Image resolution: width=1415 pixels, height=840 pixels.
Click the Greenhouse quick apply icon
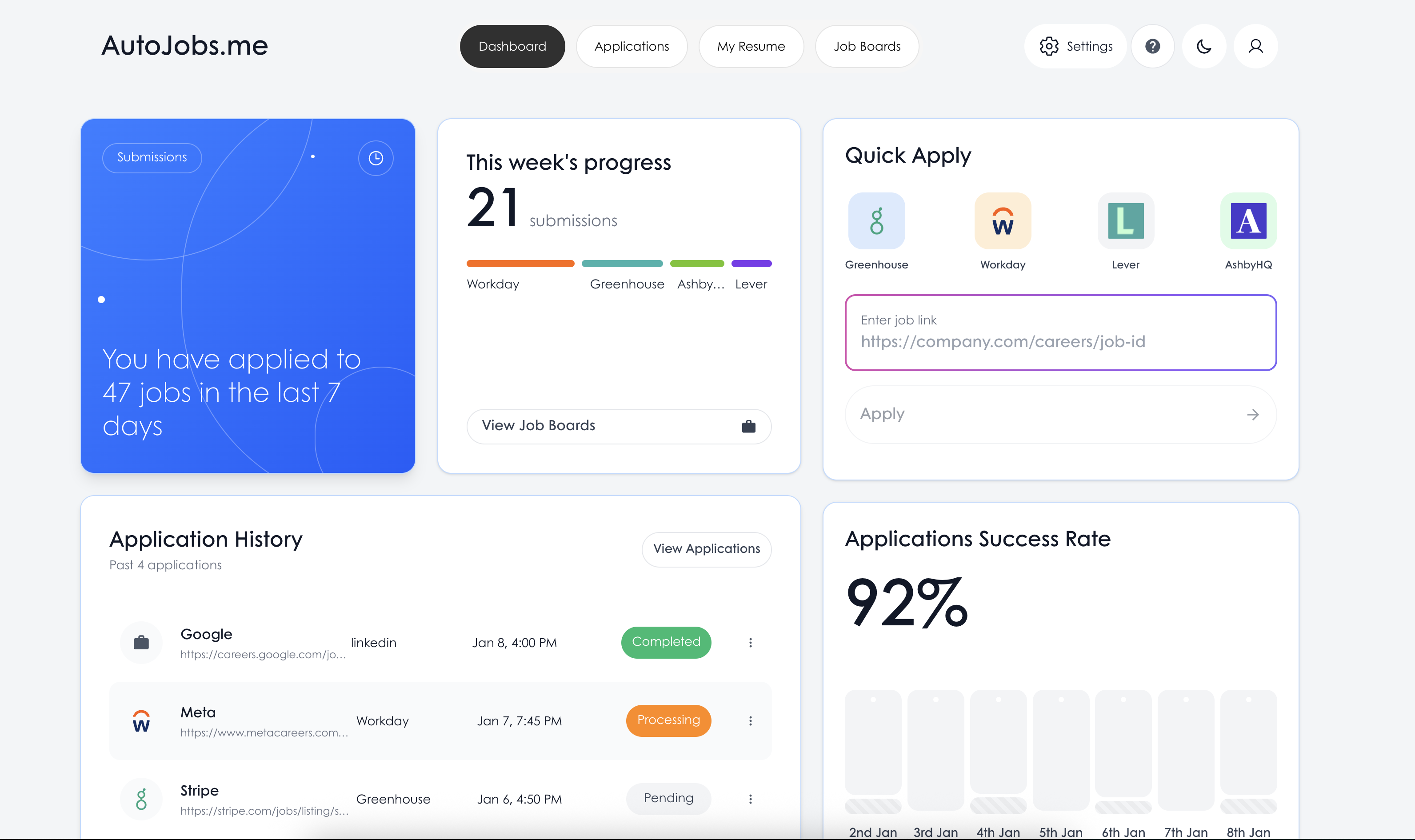click(876, 221)
